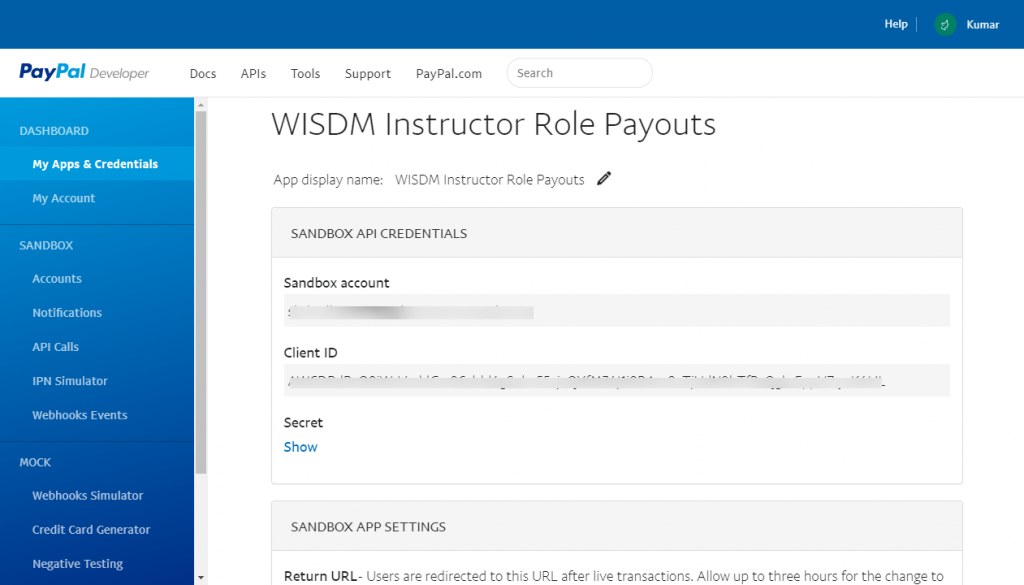This screenshot has height=585, width=1024.
Task: Click the Search input field
Action: pyautogui.click(x=579, y=73)
